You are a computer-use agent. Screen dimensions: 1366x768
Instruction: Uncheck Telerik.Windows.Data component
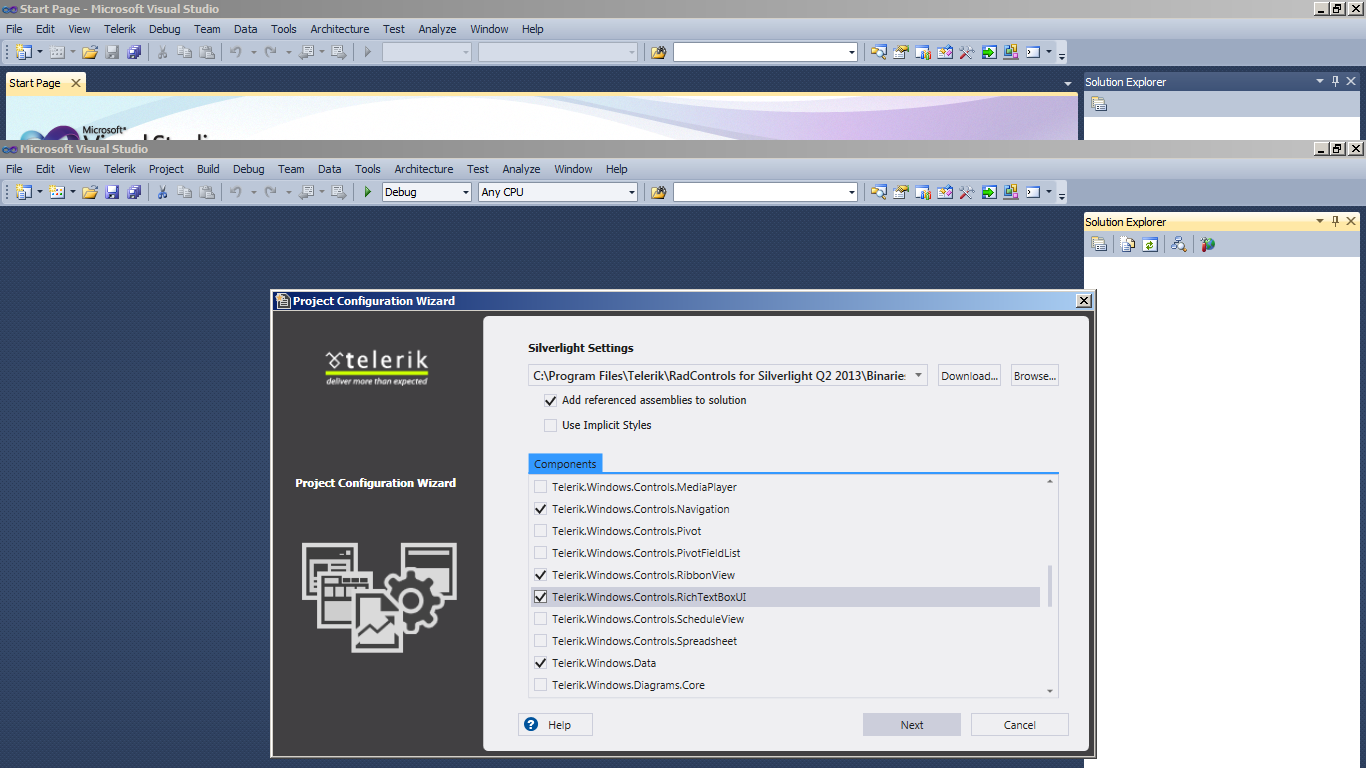541,663
